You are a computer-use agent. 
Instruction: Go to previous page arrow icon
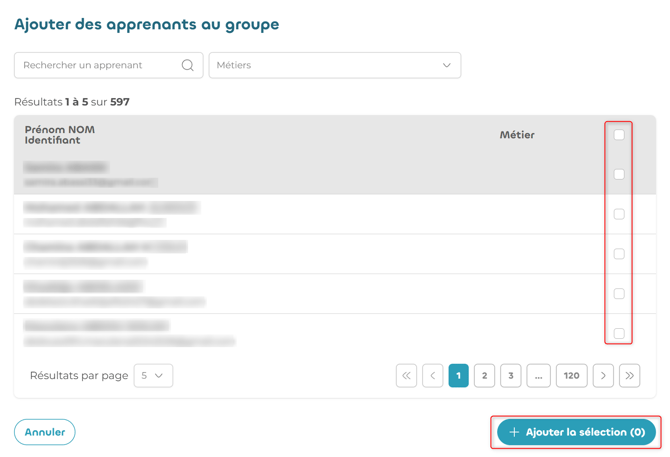coord(432,375)
